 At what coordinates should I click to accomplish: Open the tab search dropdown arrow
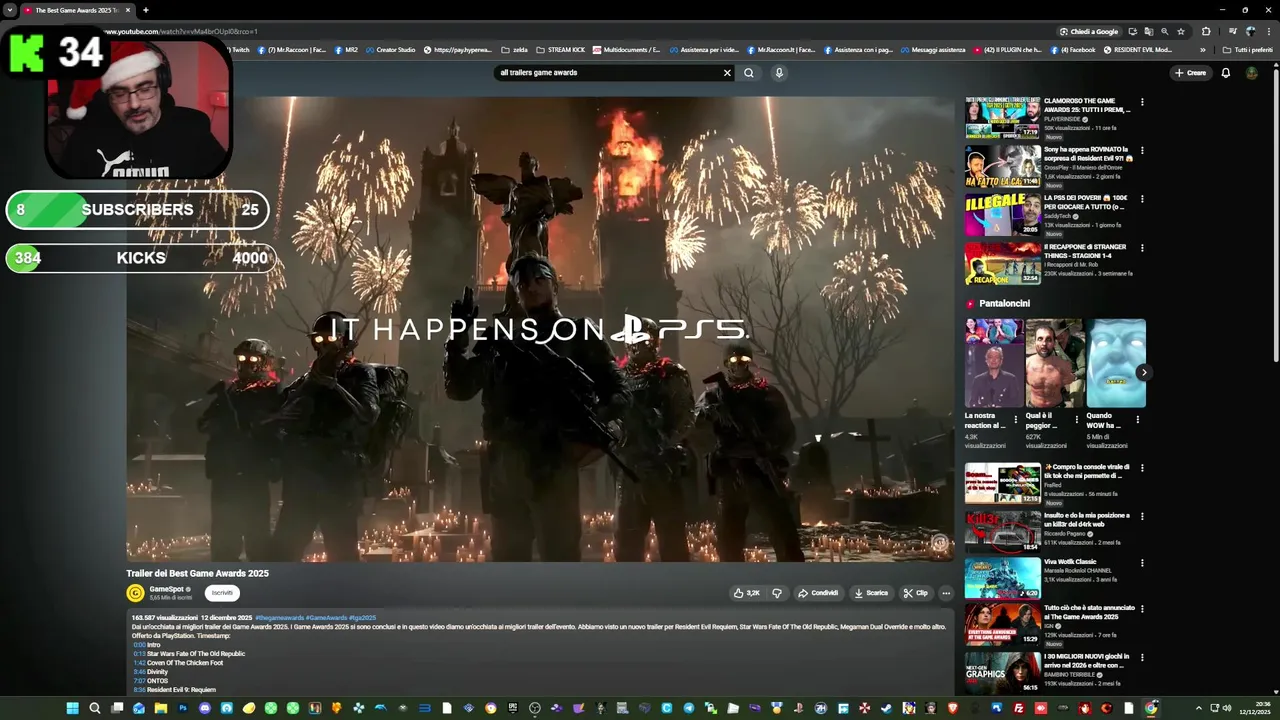point(9,10)
